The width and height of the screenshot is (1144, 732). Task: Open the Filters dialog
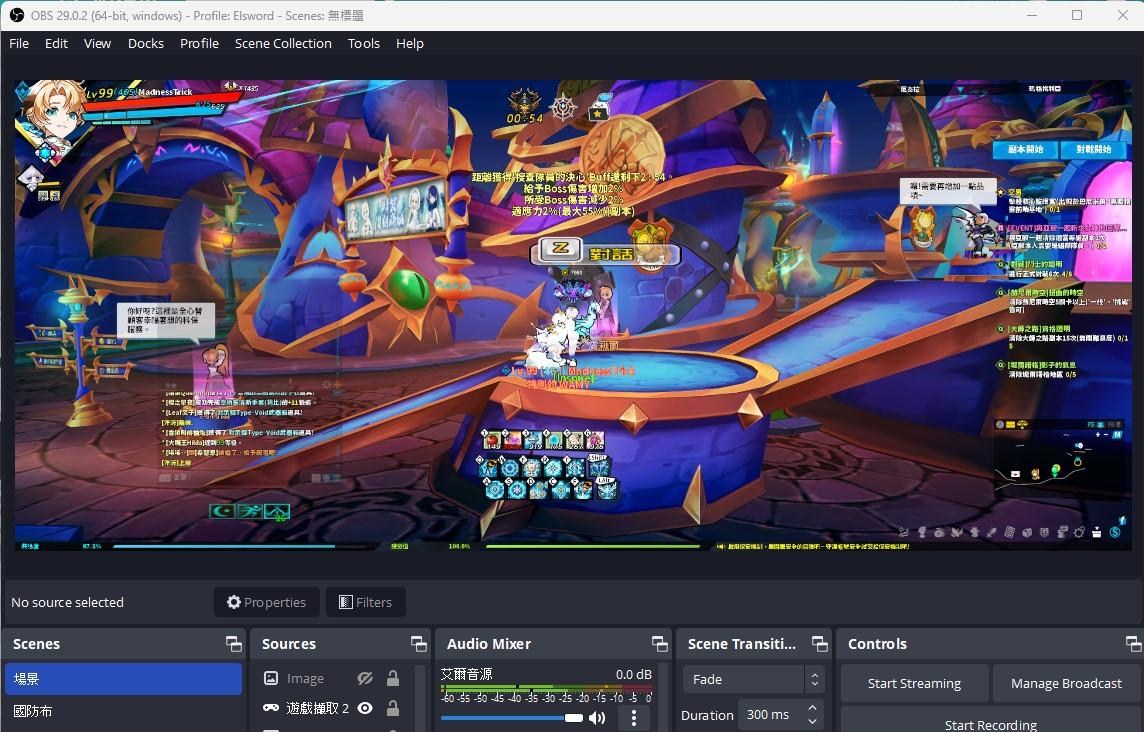(x=365, y=602)
